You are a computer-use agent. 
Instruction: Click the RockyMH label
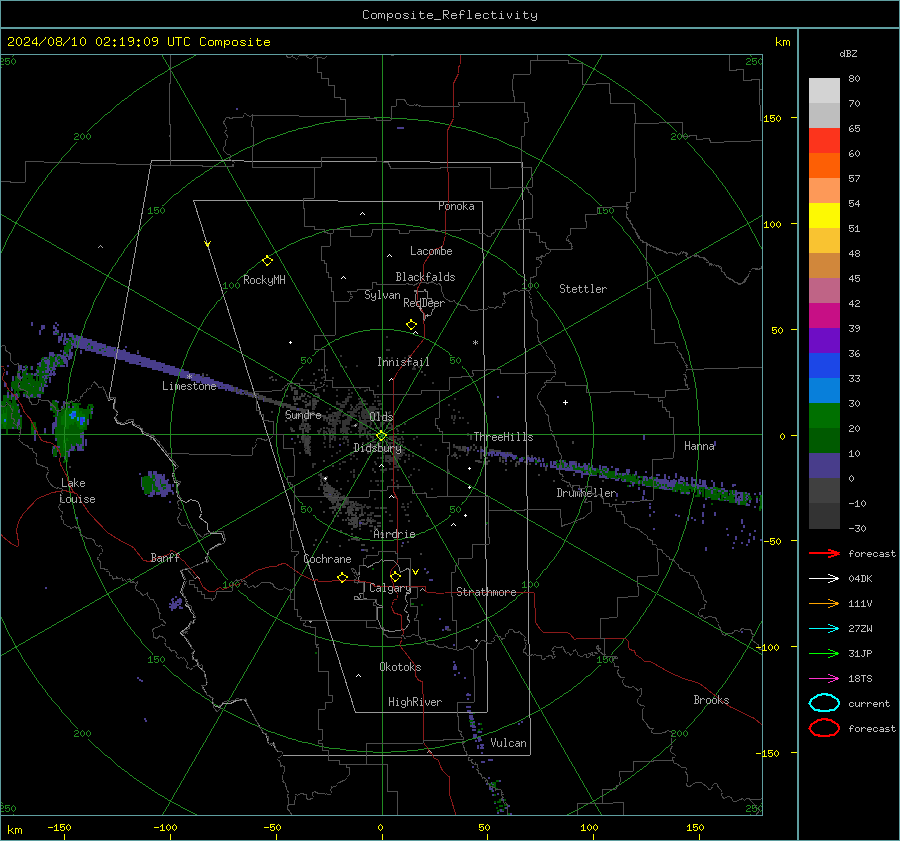click(x=264, y=280)
